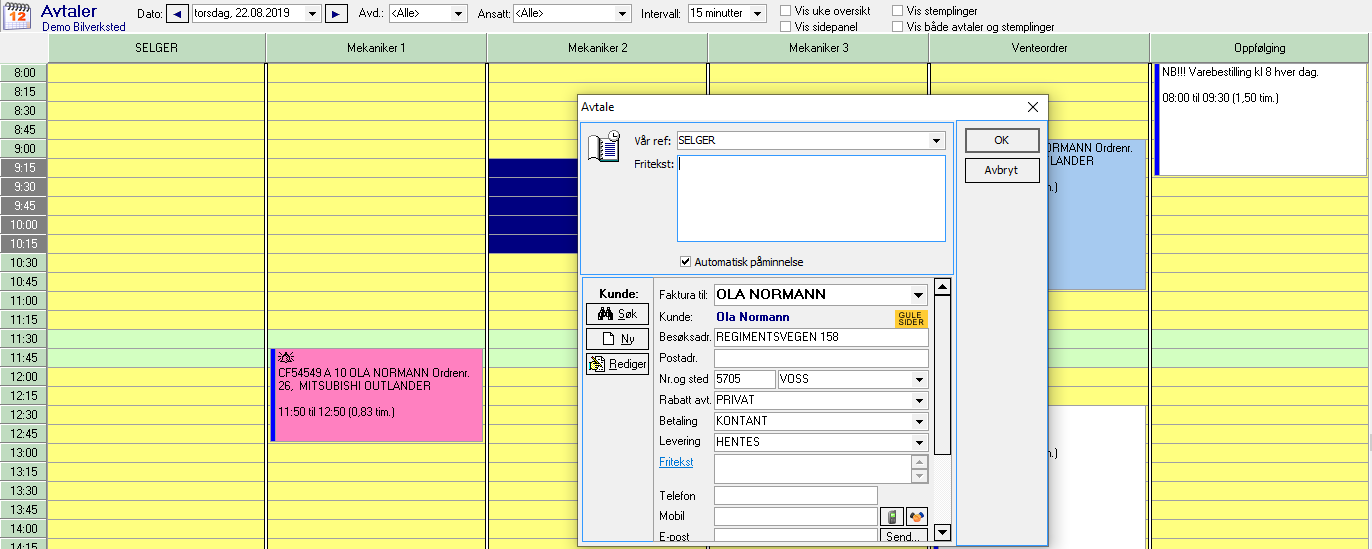Go to previous date with left arrow
The height and width of the screenshot is (549, 1372).
(x=177, y=14)
